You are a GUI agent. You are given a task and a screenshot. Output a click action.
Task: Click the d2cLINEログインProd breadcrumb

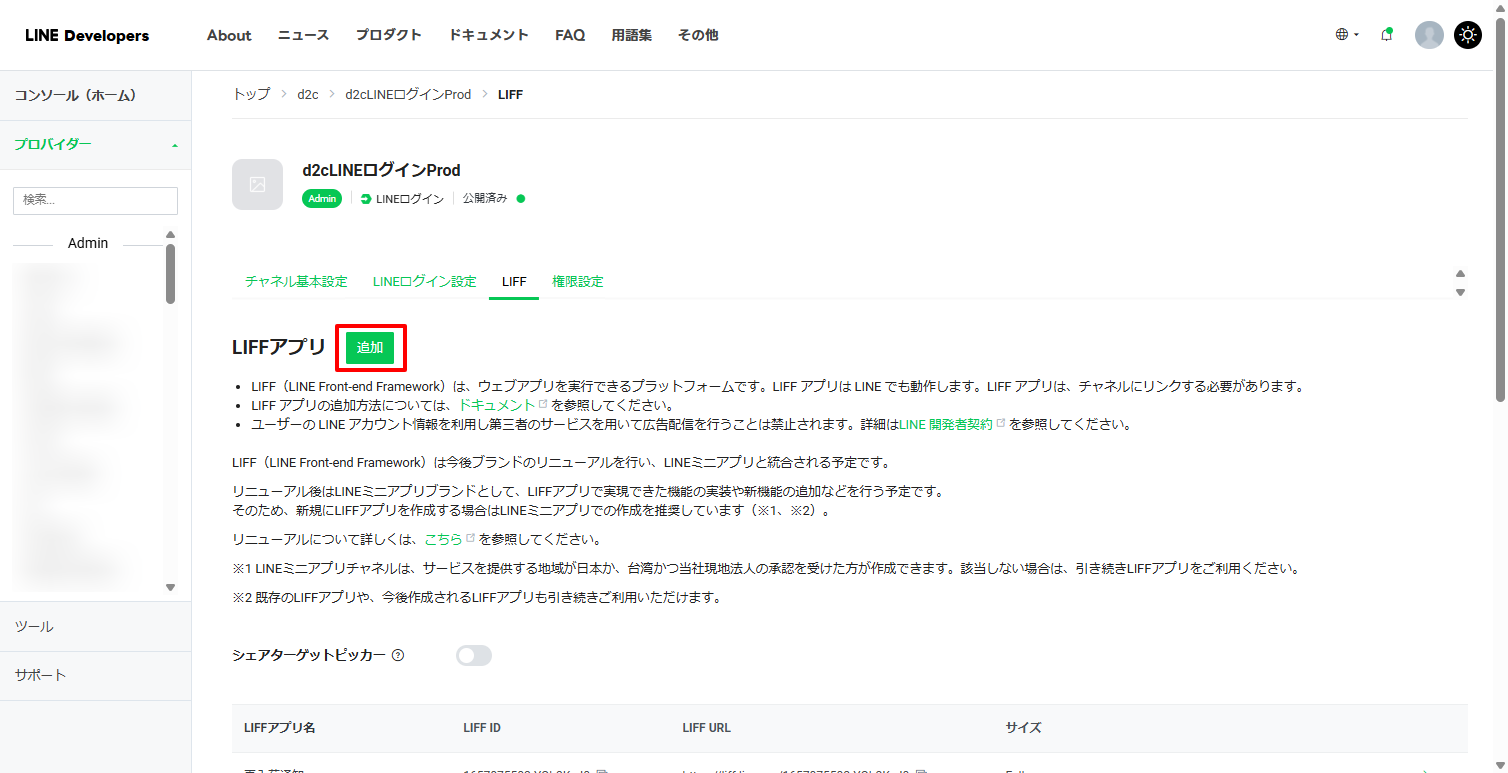[x=408, y=94]
